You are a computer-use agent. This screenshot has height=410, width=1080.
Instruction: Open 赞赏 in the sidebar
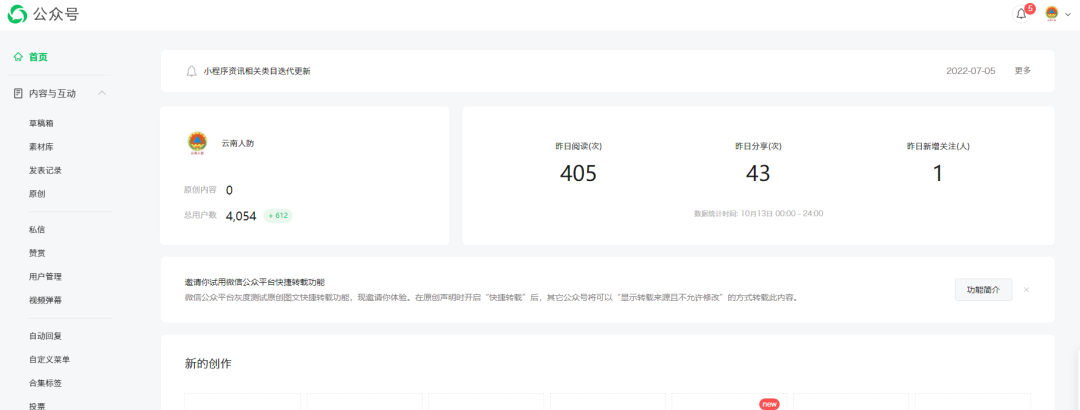pyautogui.click(x=37, y=253)
